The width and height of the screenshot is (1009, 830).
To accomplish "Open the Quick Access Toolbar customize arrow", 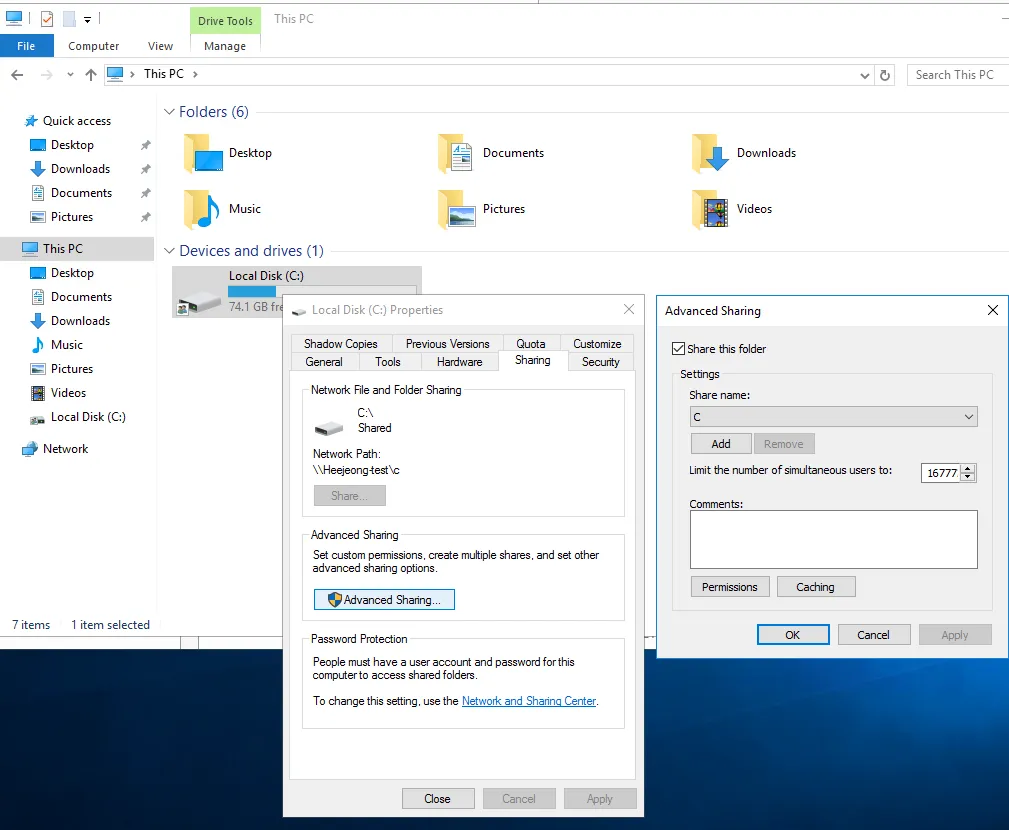I will coord(88,19).
